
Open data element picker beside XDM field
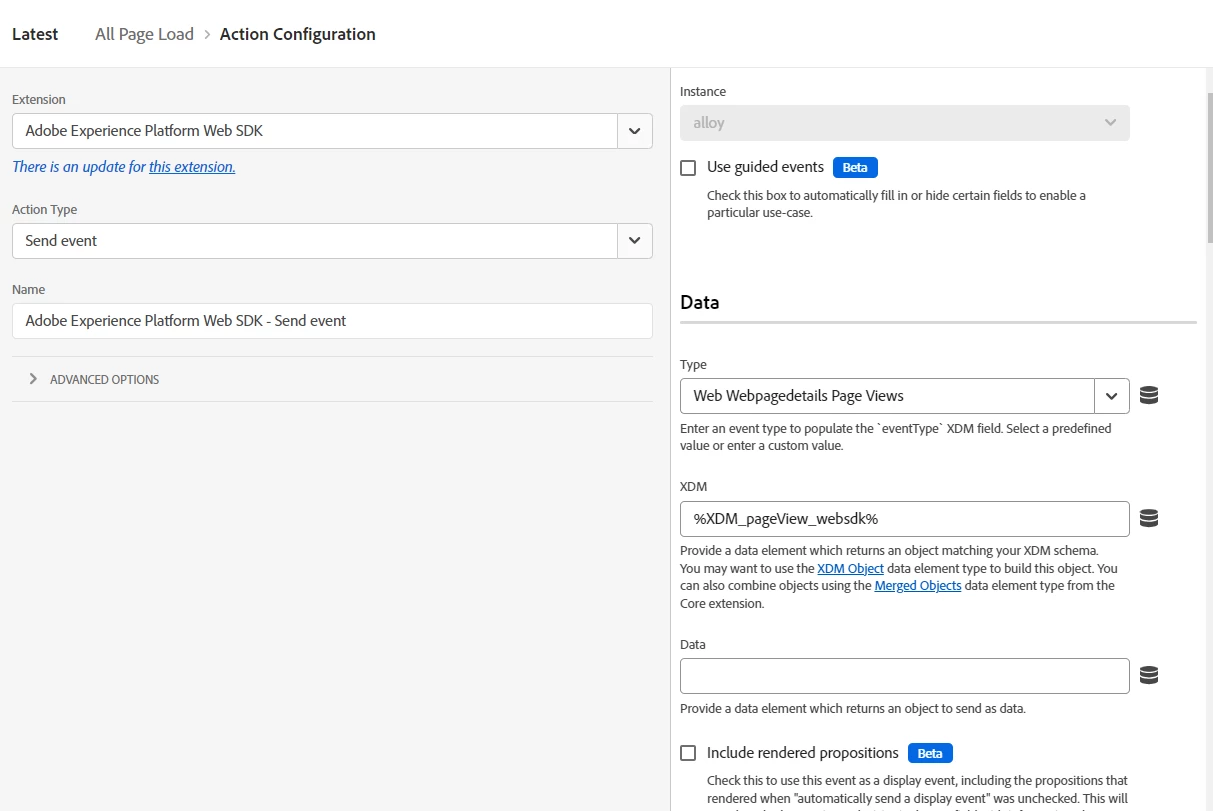1149,518
